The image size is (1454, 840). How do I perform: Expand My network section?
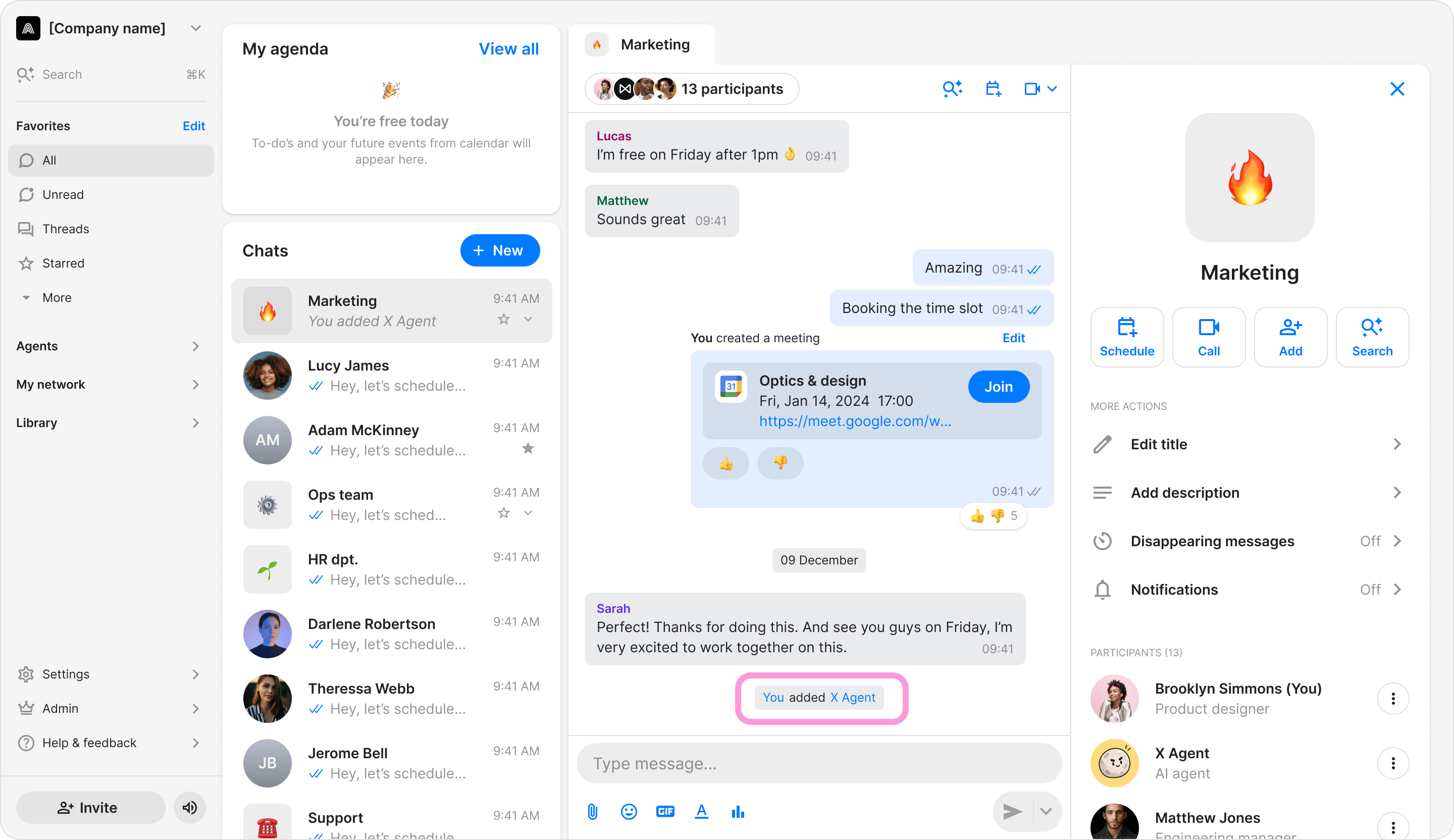tap(111, 384)
